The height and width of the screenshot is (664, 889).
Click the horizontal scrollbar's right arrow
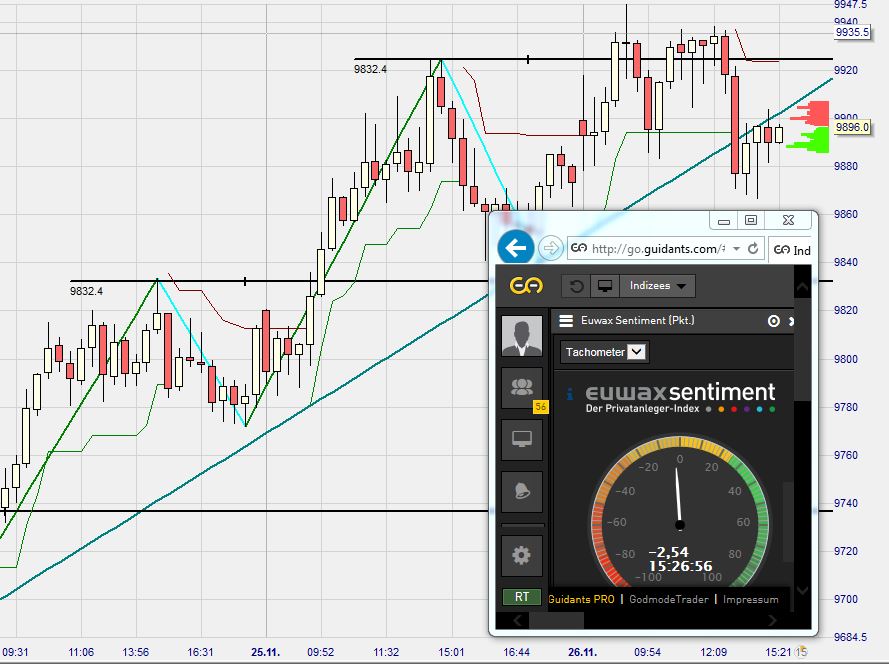coord(772,620)
